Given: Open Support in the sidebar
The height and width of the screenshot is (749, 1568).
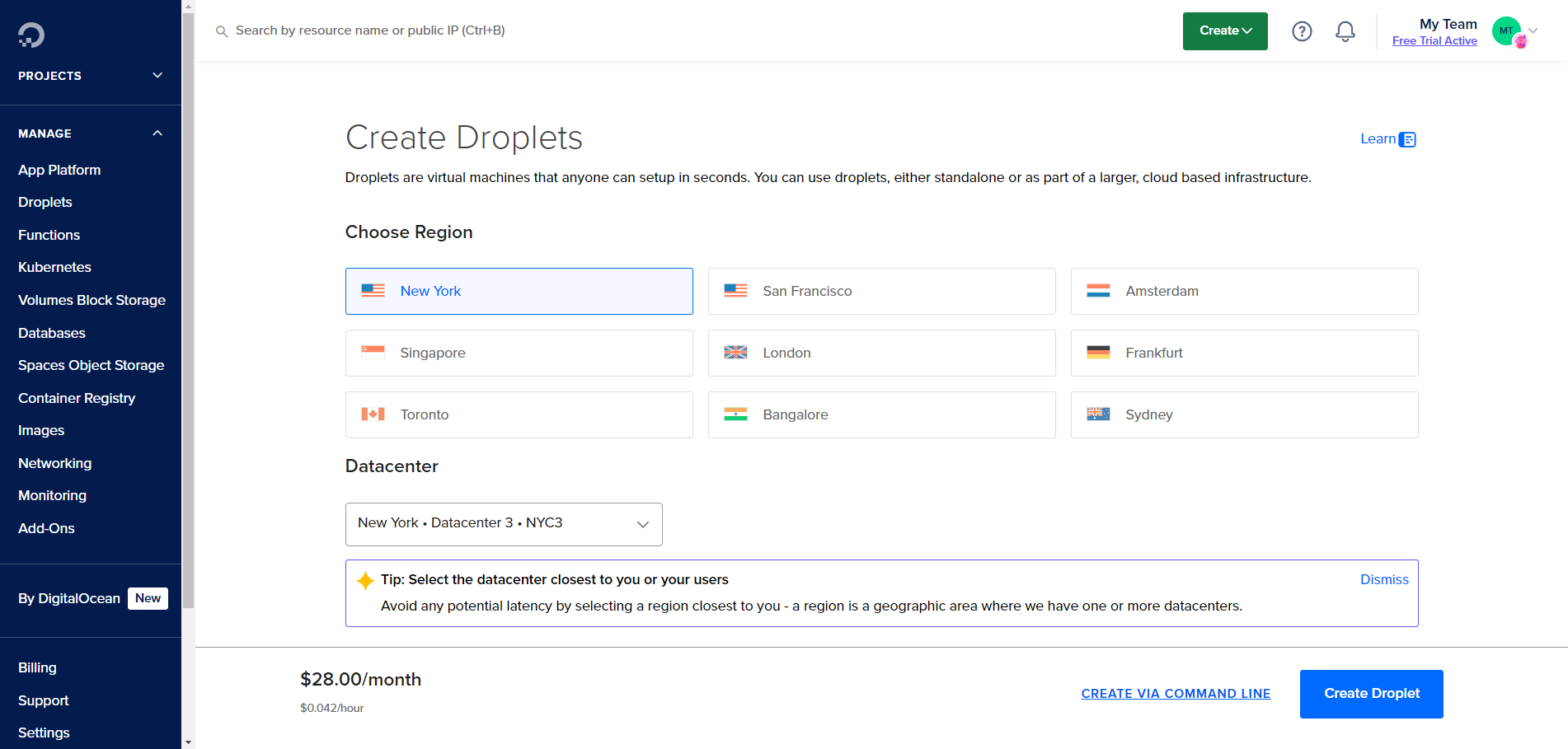Looking at the screenshot, I should coord(43,700).
